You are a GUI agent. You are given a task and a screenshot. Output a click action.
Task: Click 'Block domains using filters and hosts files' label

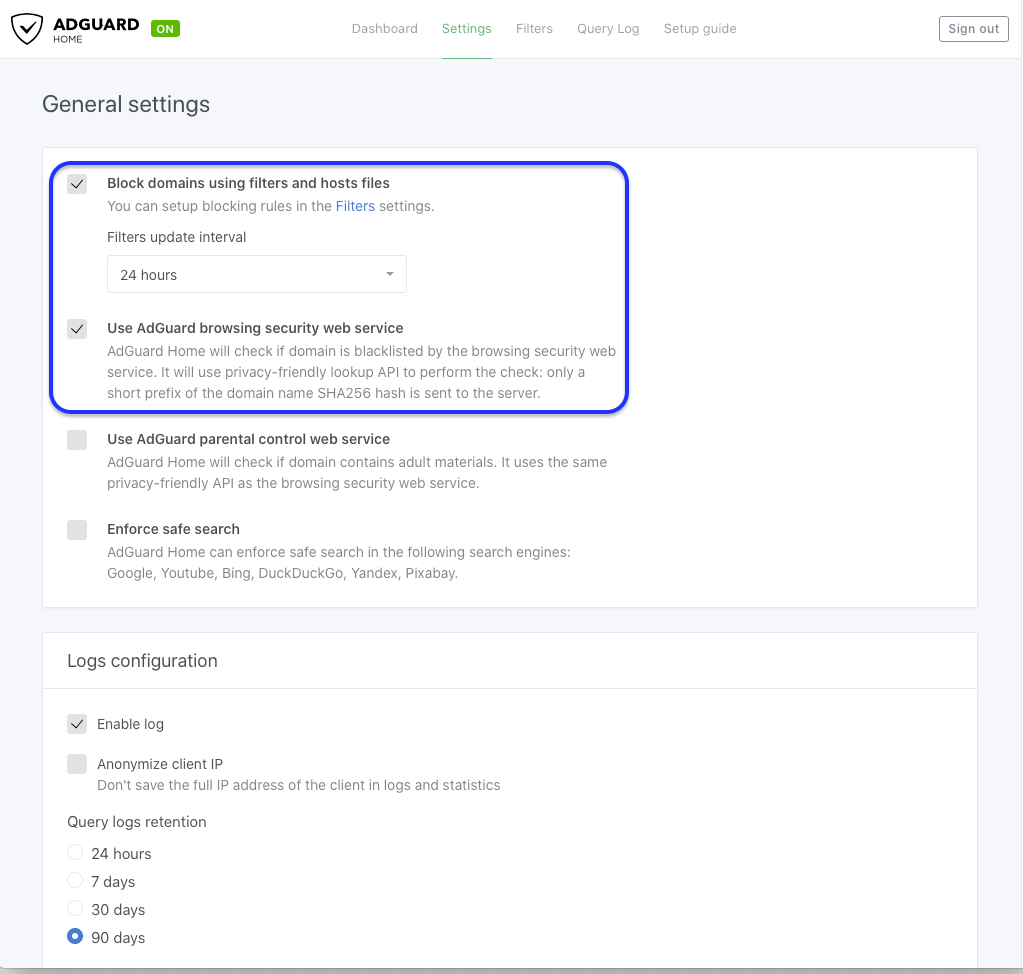[249, 183]
